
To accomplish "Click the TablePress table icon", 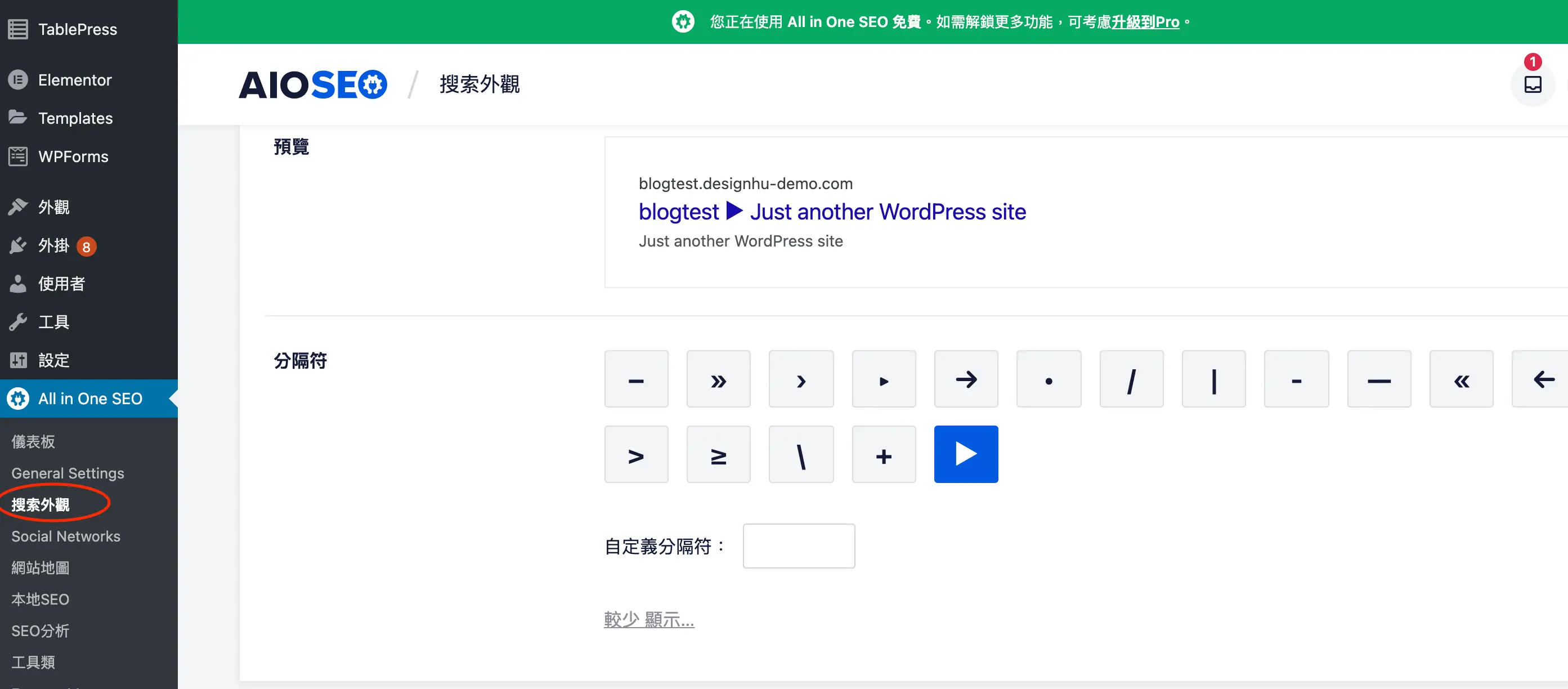I will [18, 29].
